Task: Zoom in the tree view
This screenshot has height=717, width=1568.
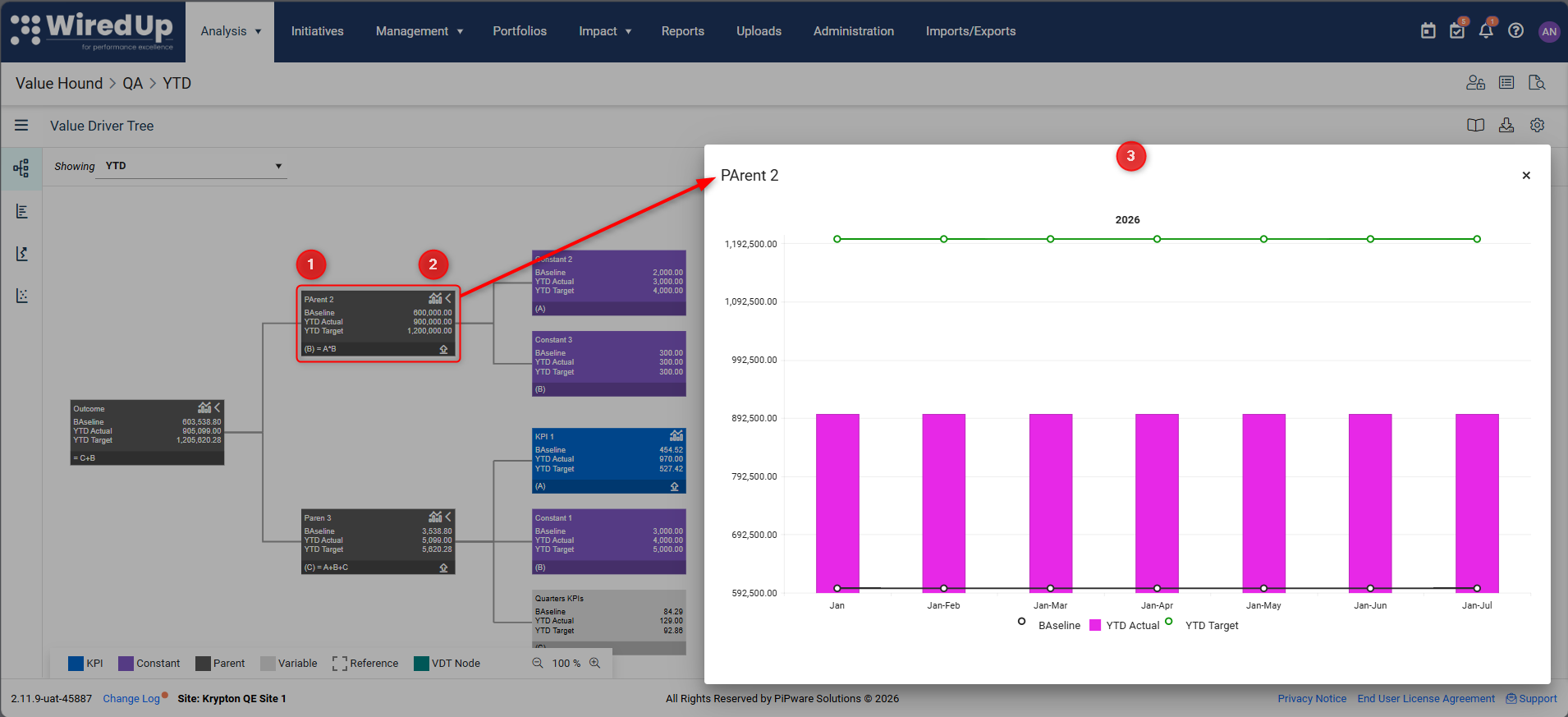Action: click(x=595, y=663)
